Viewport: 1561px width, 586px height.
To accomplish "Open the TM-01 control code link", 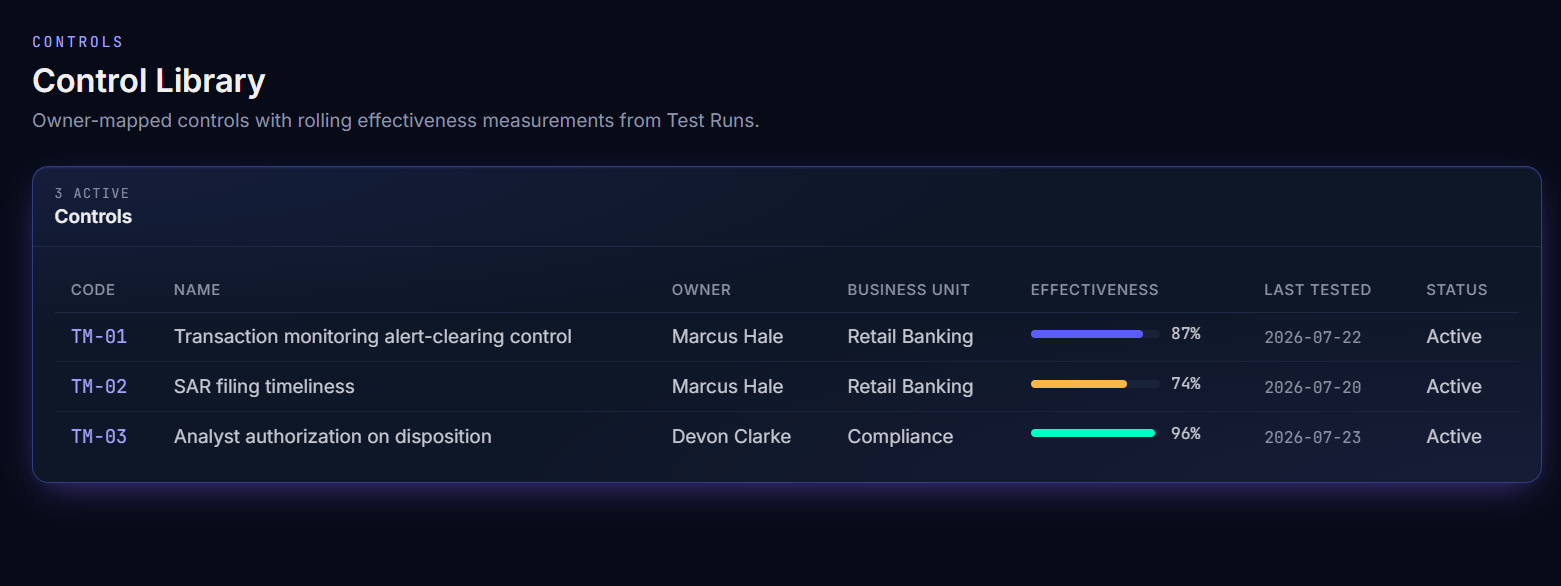I will 99,337.
